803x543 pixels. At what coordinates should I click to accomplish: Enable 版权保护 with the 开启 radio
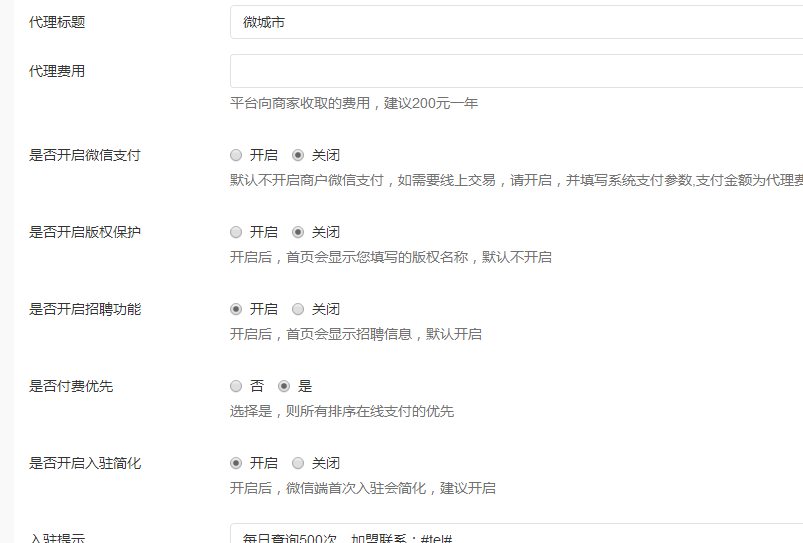tap(236, 232)
